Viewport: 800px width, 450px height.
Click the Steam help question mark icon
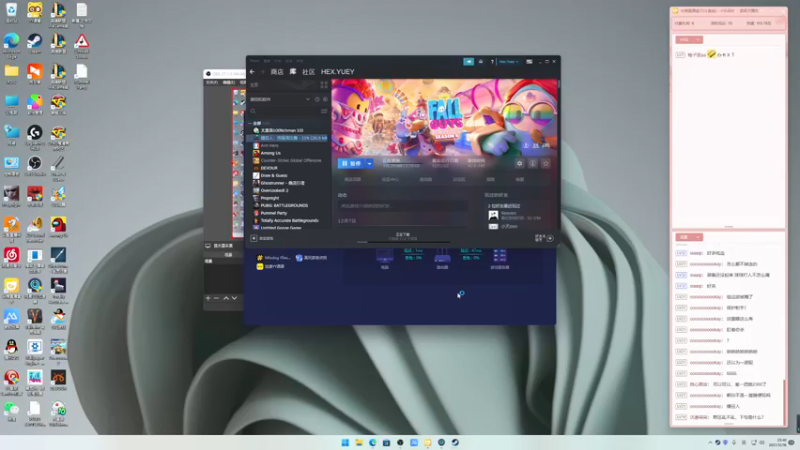492,62
